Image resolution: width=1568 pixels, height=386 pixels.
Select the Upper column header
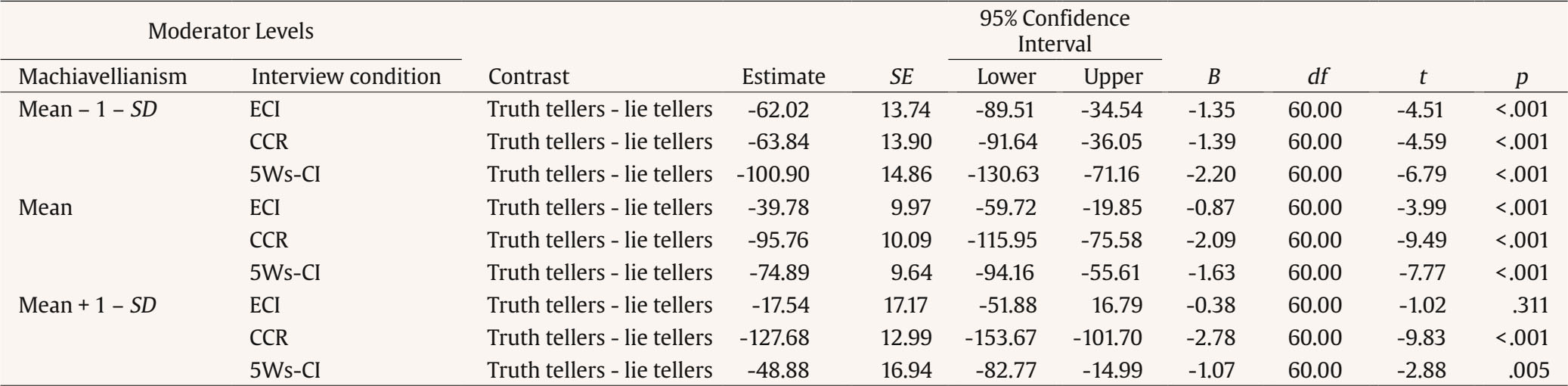(x=1113, y=76)
